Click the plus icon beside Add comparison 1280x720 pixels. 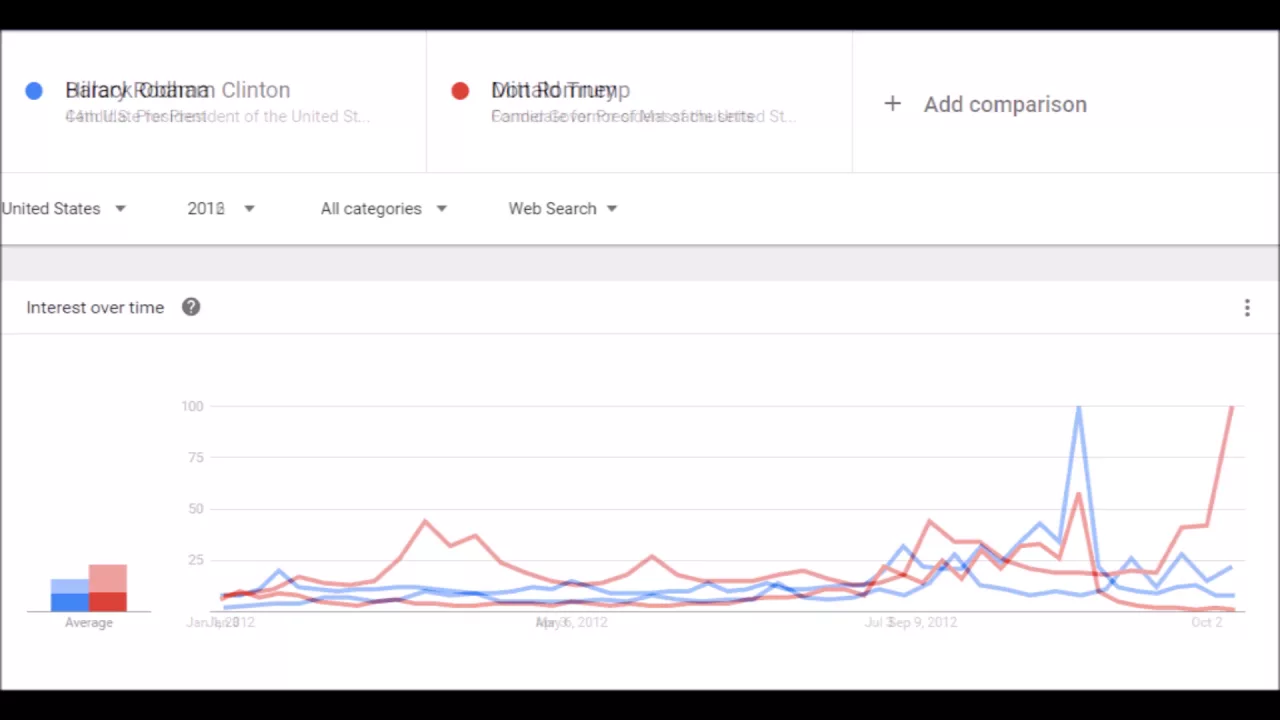coord(893,104)
